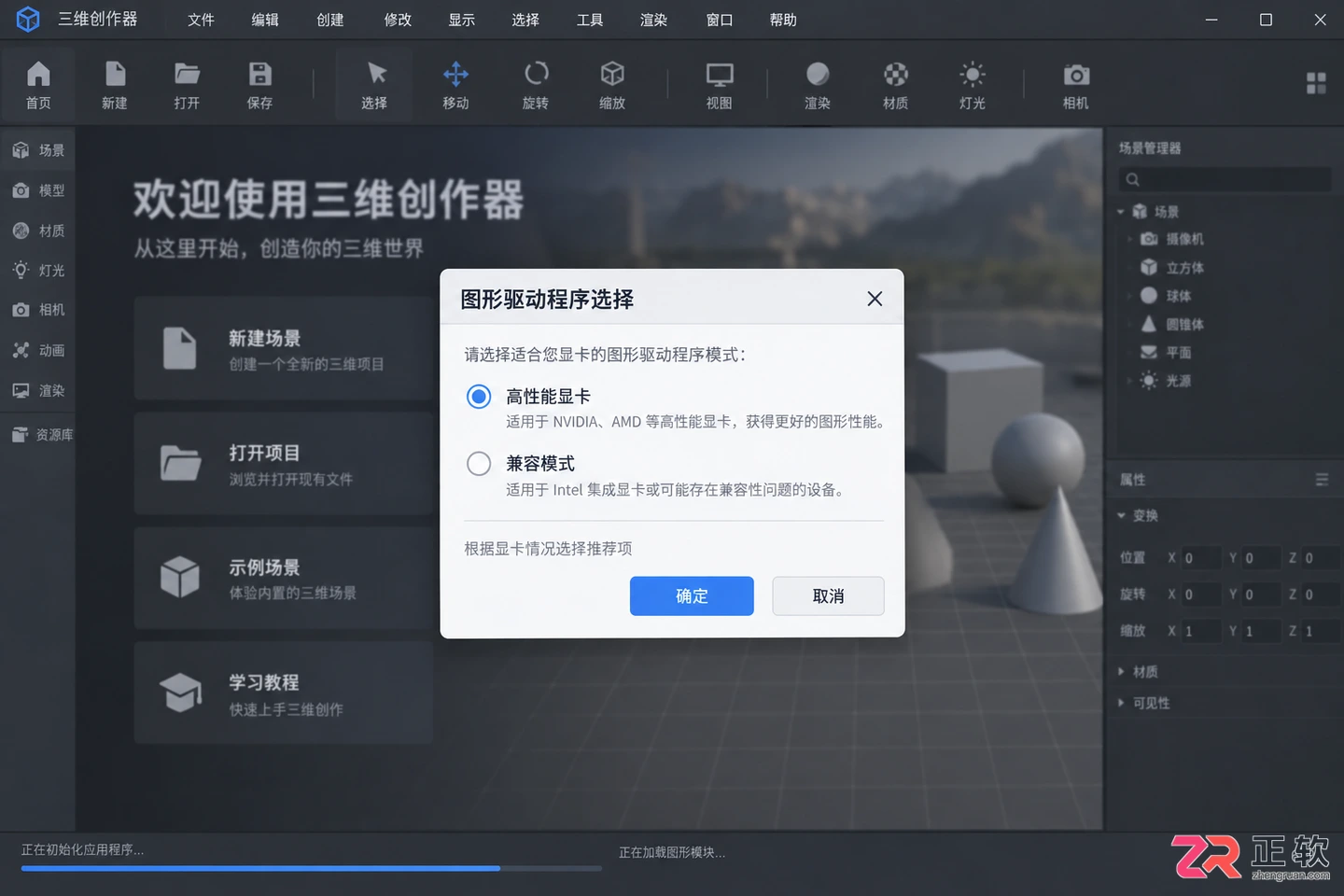Select the 兼容模式 radio option
The width and height of the screenshot is (1344, 896).
click(479, 464)
